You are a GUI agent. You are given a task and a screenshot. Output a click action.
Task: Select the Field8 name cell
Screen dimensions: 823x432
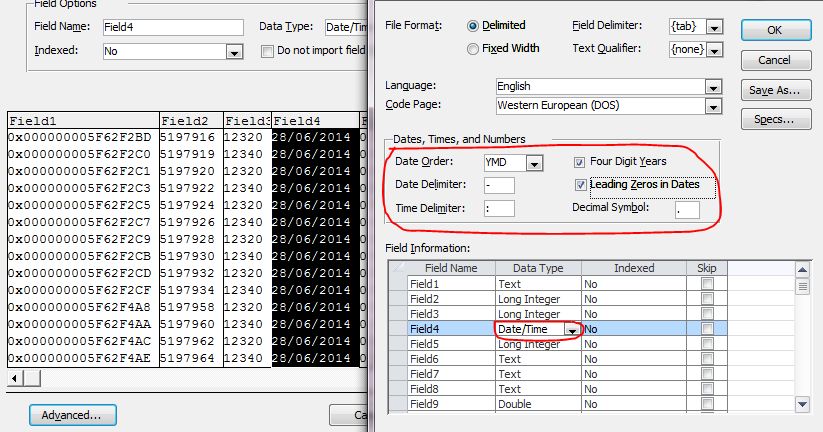(x=451, y=389)
